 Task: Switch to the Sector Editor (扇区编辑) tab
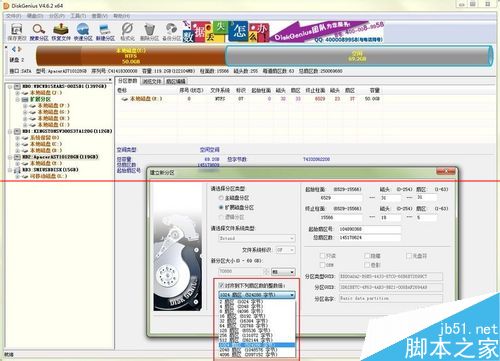click(176, 81)
